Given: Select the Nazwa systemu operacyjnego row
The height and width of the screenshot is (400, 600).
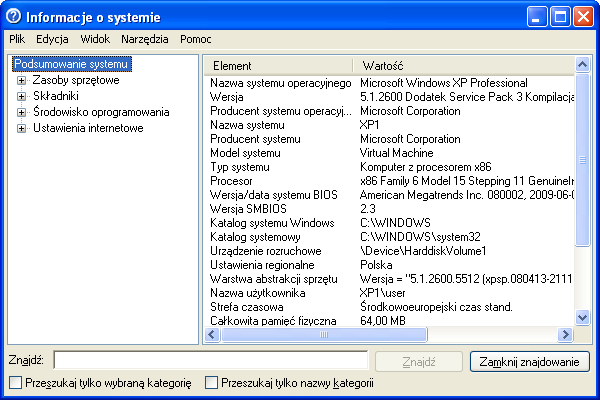Looking at the screenshot, I should click(x=389, y=83).
